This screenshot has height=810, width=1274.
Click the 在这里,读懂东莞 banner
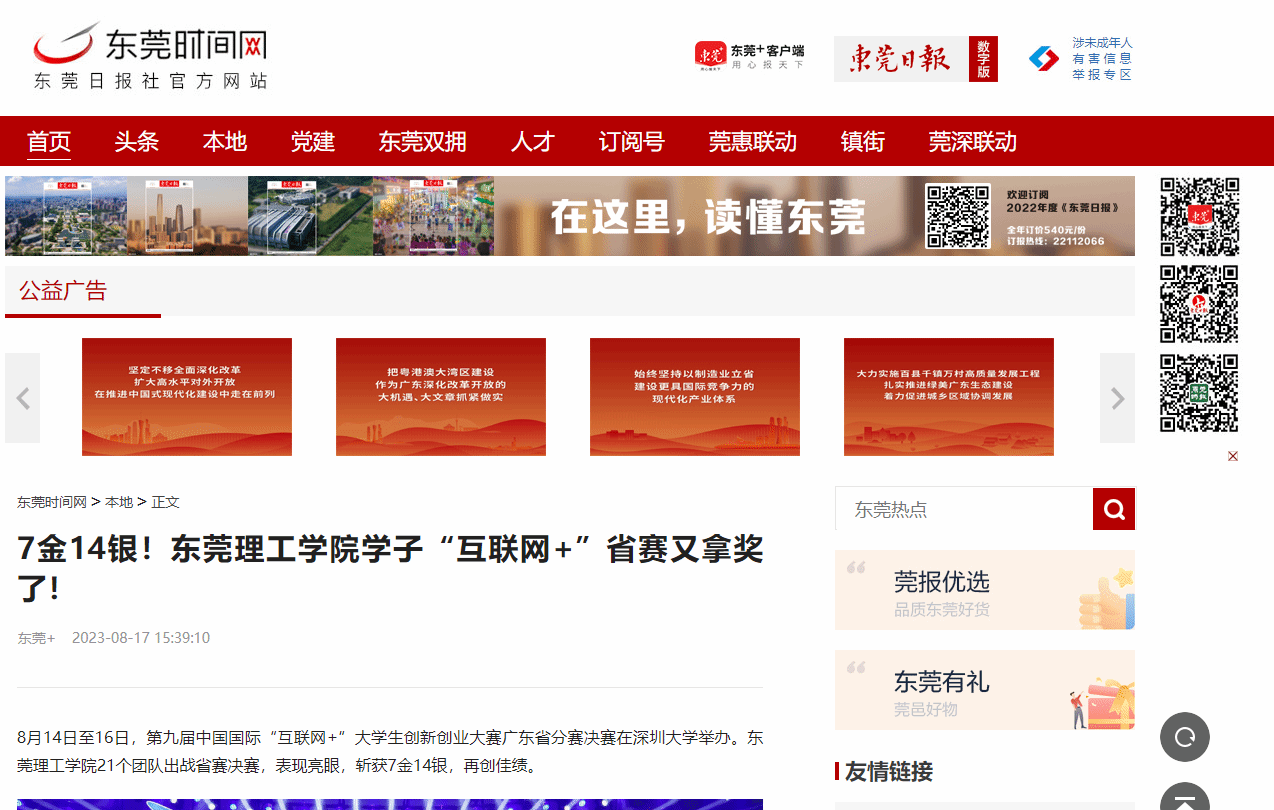tap(570, 216)
